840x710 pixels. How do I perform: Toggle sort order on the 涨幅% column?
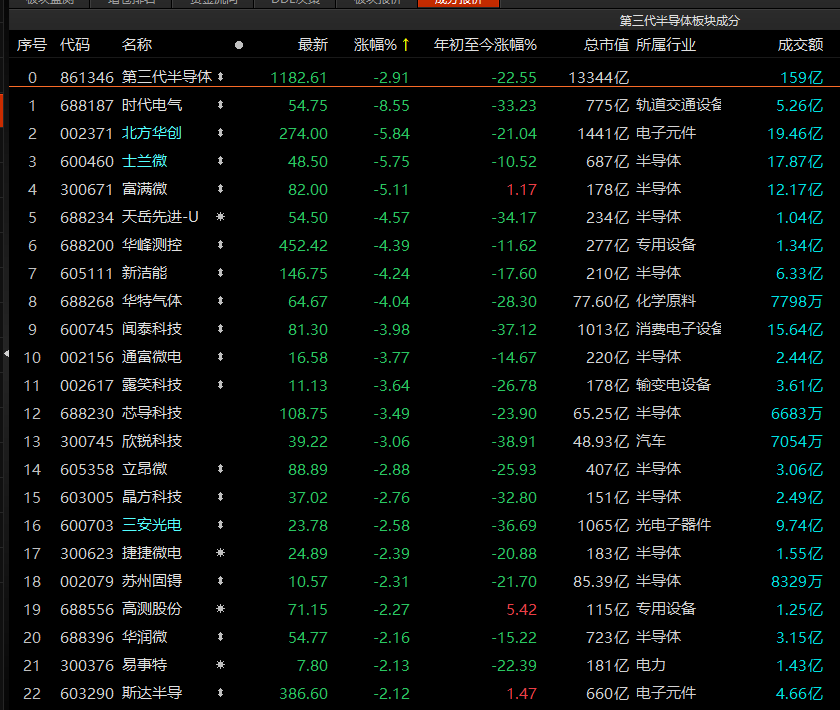click(382, 45)
